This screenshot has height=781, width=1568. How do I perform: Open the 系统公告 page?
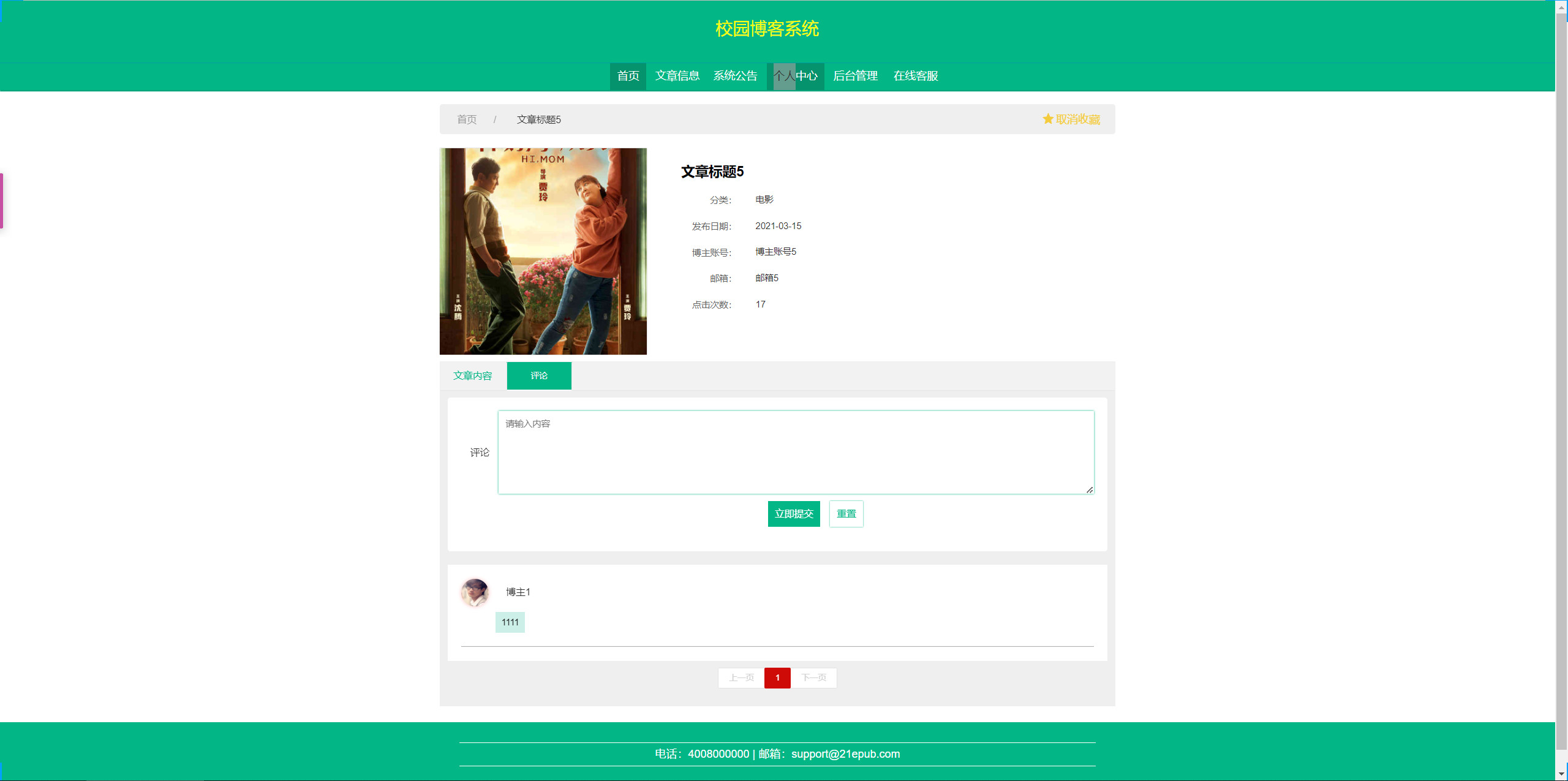735,76
